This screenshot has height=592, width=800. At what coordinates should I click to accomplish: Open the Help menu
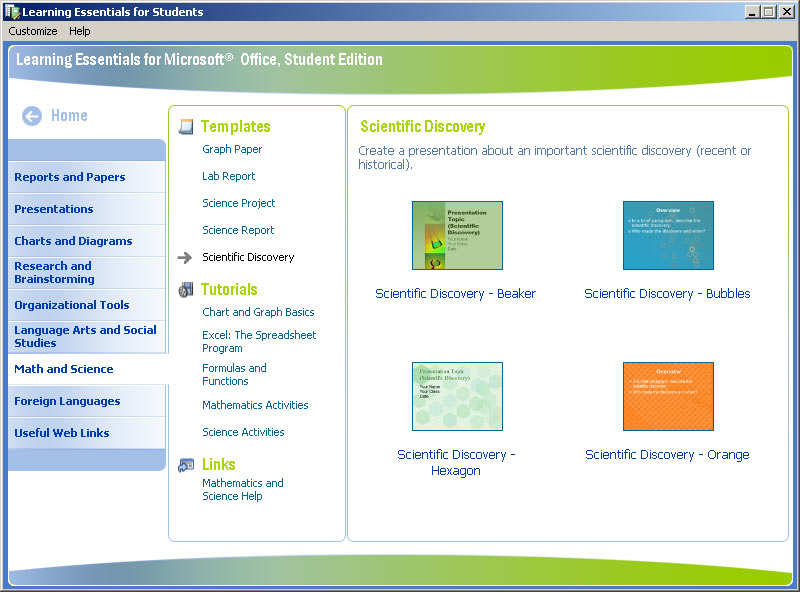80,31
